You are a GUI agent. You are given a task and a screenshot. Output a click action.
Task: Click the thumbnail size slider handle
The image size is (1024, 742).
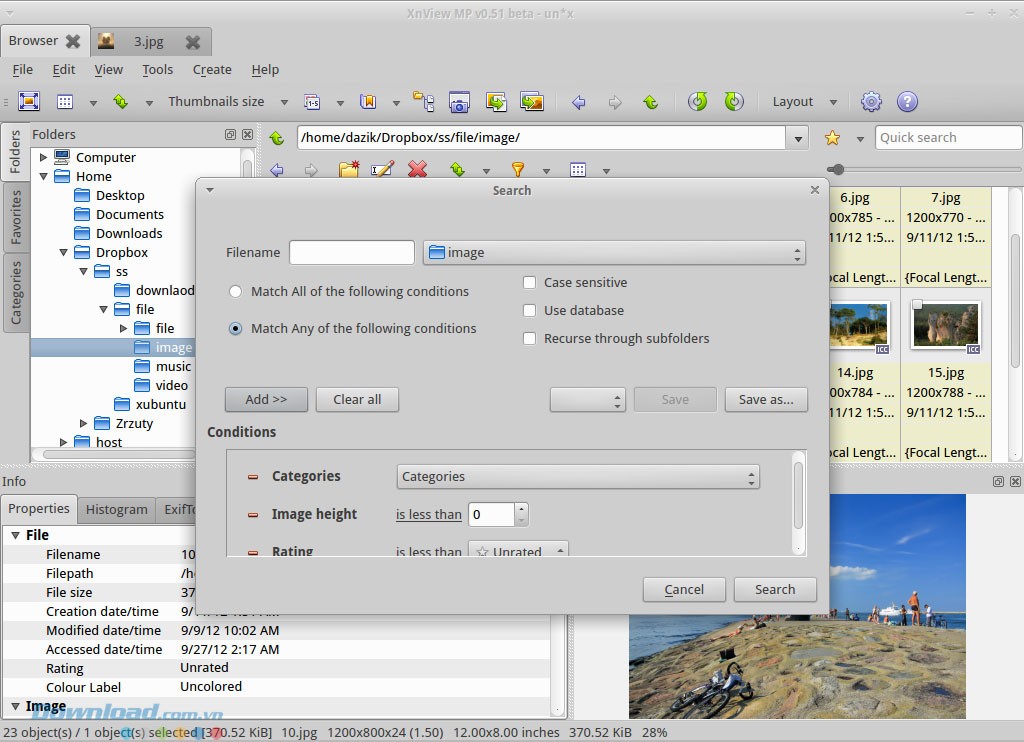837,170
